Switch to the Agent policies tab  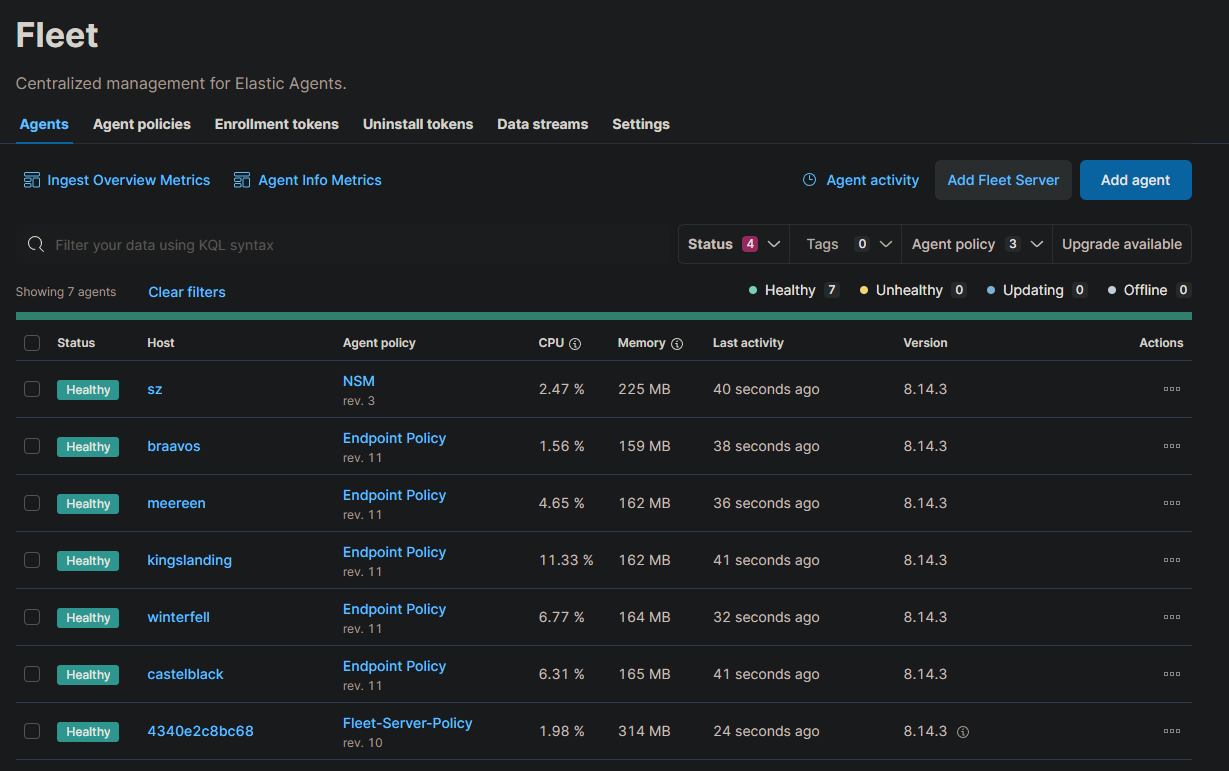point(142,124)
